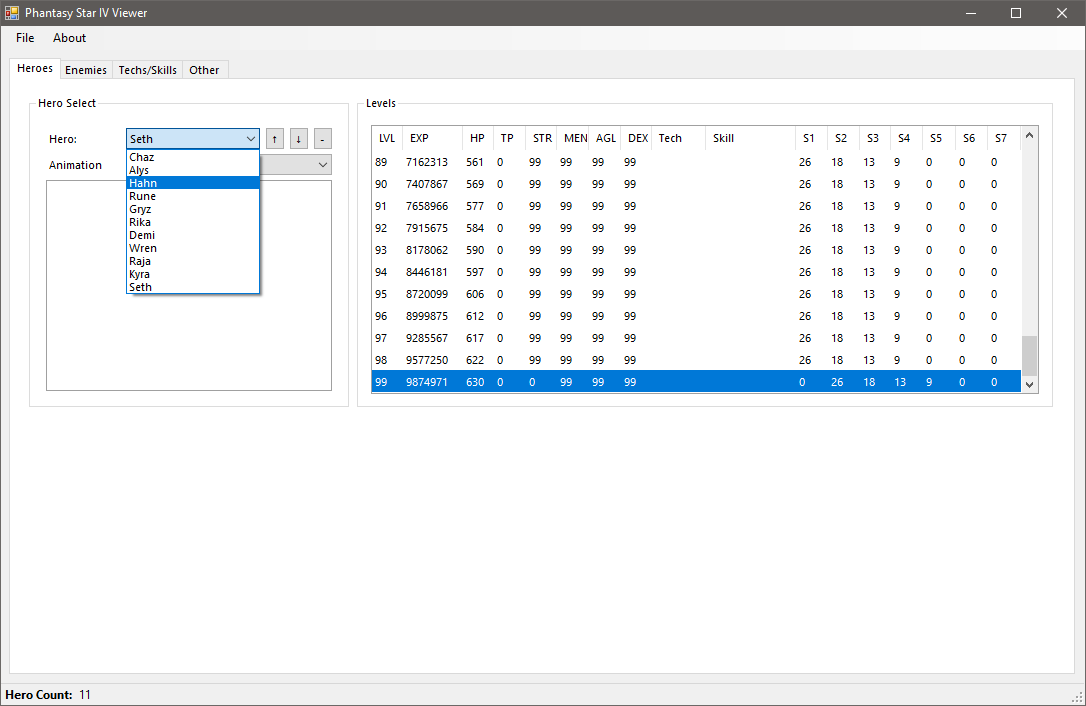Click the MEN column header

pyautogui.click(x=575, y=138)
